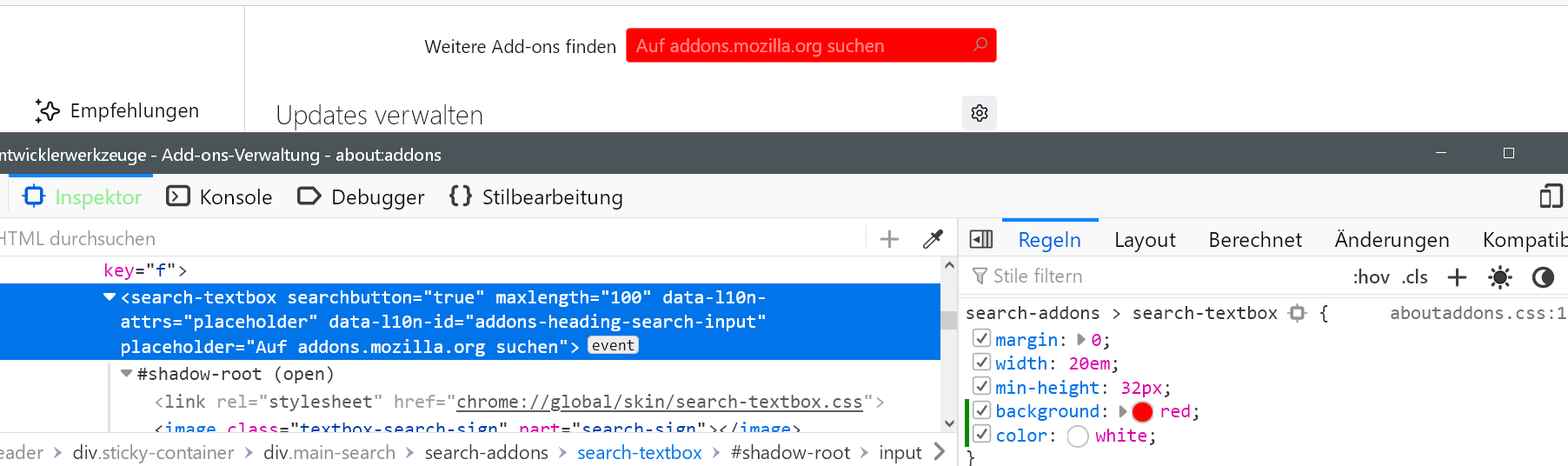Click the plus icon to create new node
Viewport: 1568px width, 466px height.
889,239
